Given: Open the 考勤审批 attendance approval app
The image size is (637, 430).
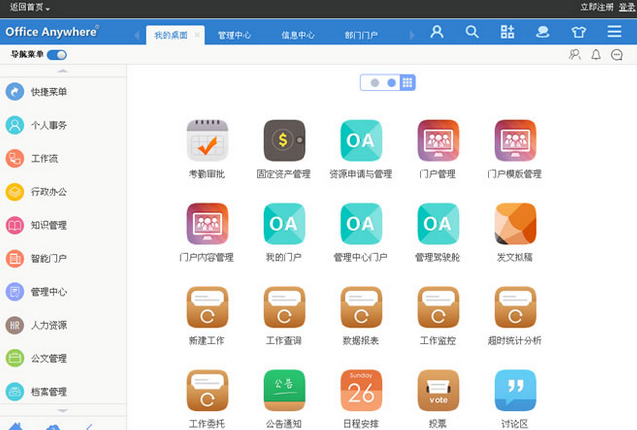Looking at the screenshot, I should pyautogui.click(x=208, y=141).
